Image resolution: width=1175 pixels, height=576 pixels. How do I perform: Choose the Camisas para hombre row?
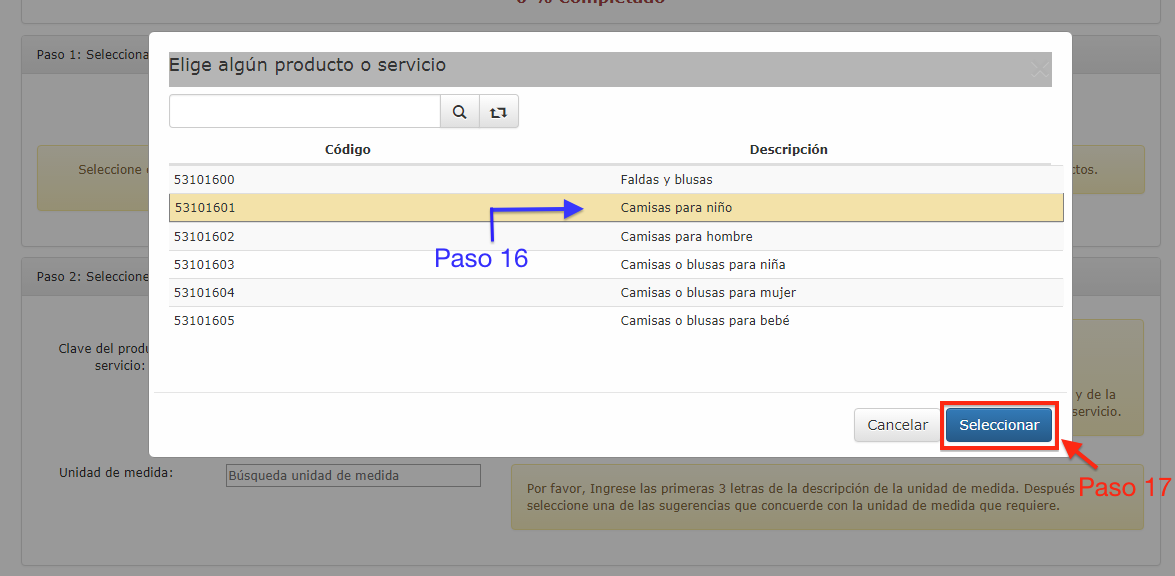pyautogui.click(x=686, y=237)
